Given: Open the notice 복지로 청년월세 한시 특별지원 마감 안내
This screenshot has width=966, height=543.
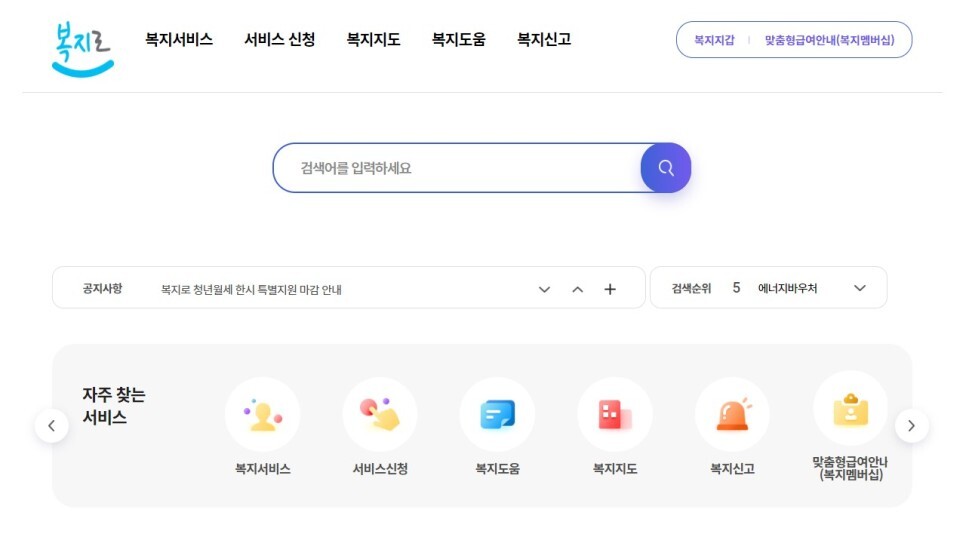Looking at the screenshot, I should pos(251,289).
